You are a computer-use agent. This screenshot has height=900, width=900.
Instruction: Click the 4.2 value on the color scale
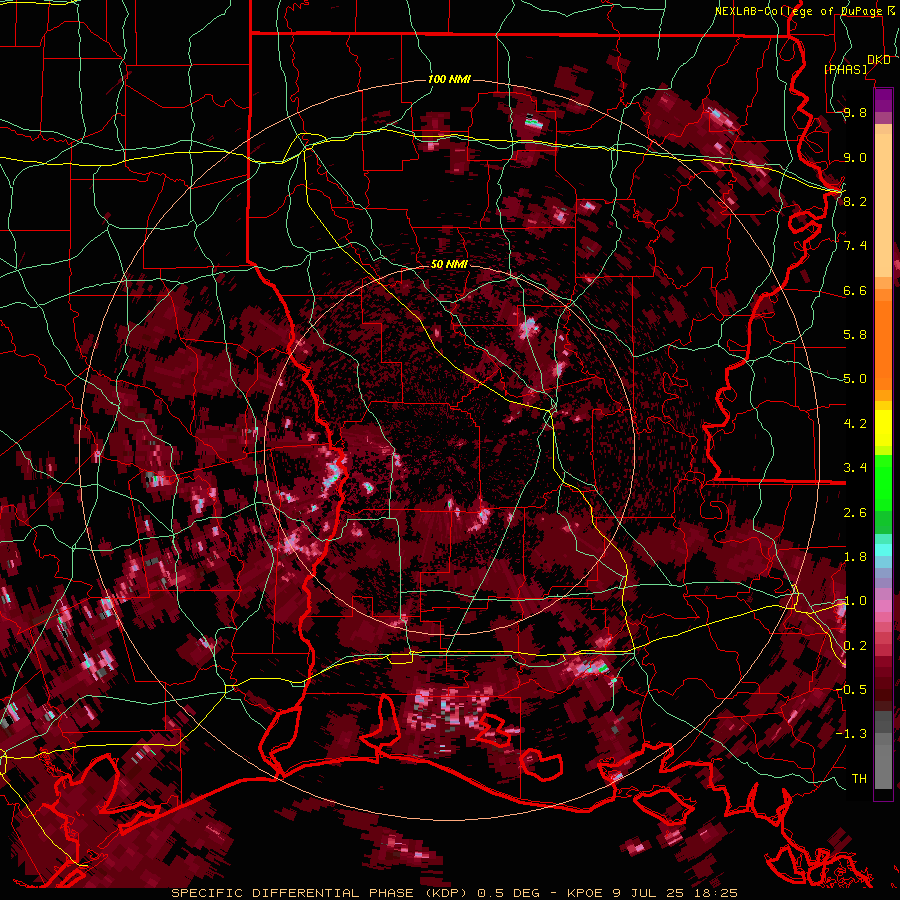855,424
